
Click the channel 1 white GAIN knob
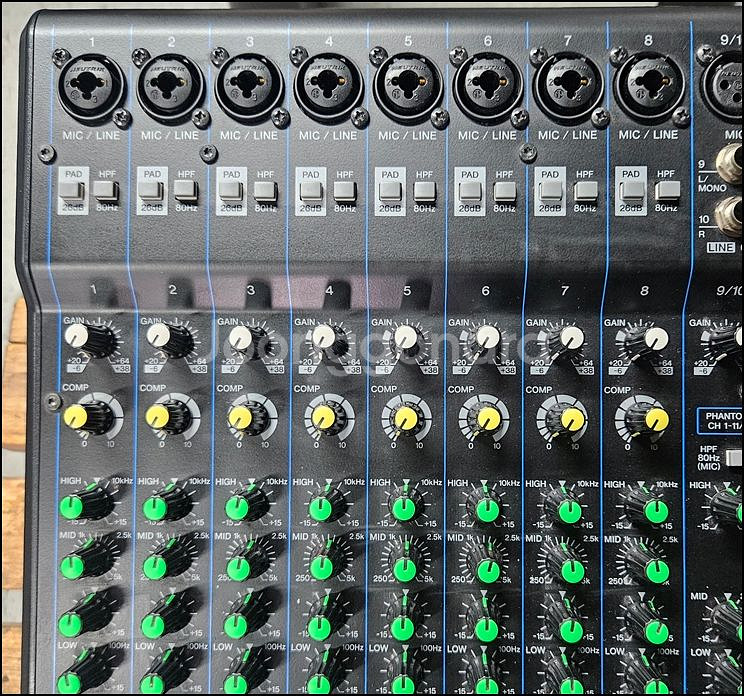click(x=79, y=337)
